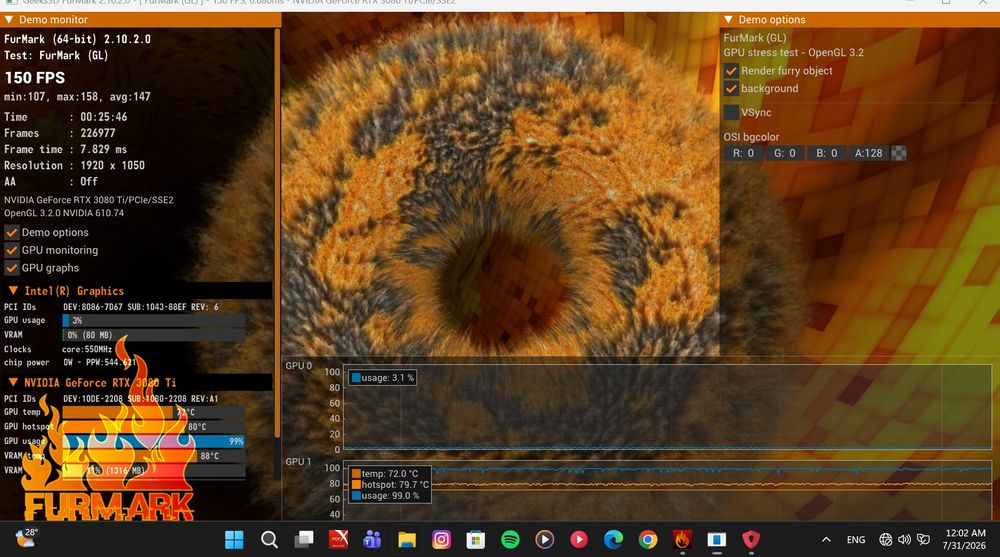Open network settings tray icon

885,540
